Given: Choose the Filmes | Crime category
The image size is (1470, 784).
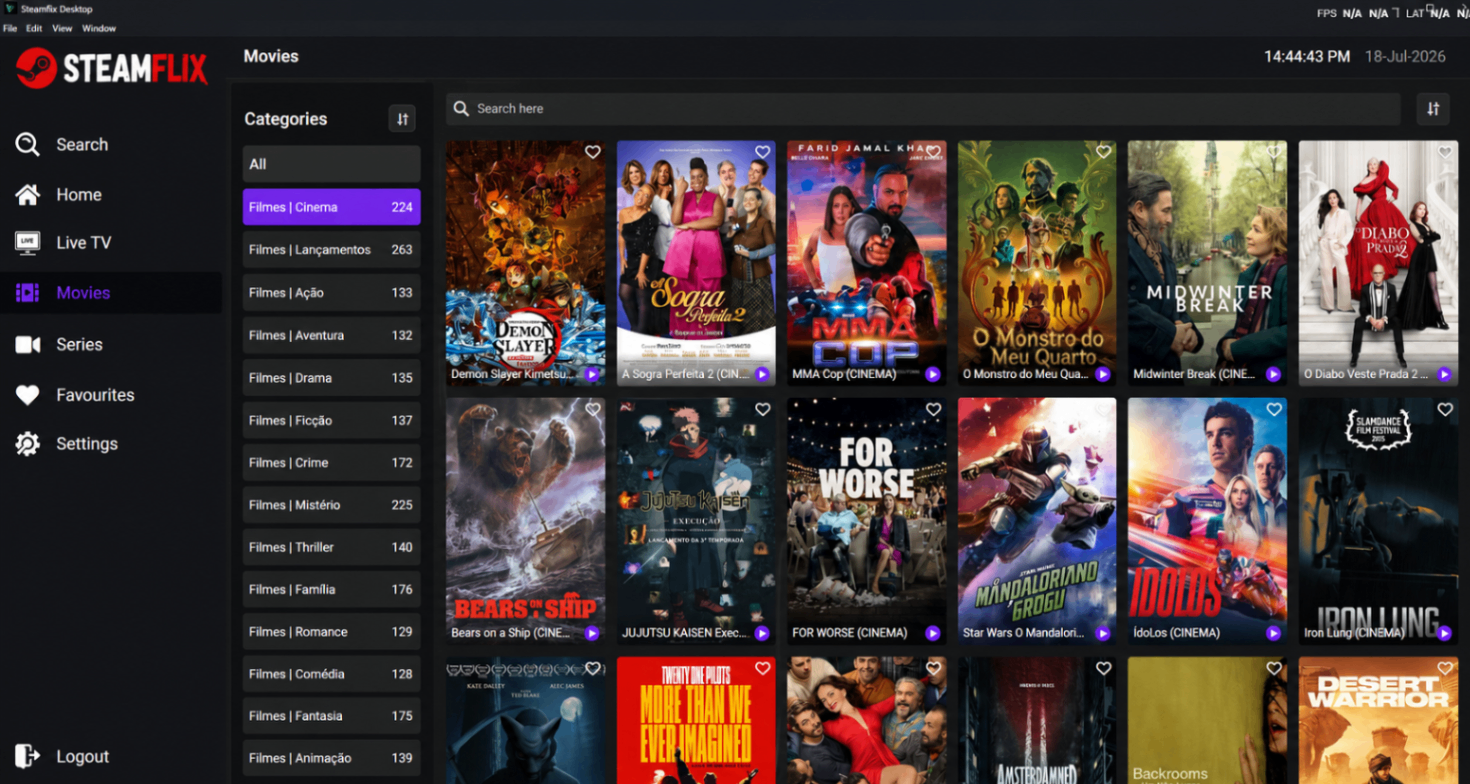Looking at the screenshot, I should 331,463.
